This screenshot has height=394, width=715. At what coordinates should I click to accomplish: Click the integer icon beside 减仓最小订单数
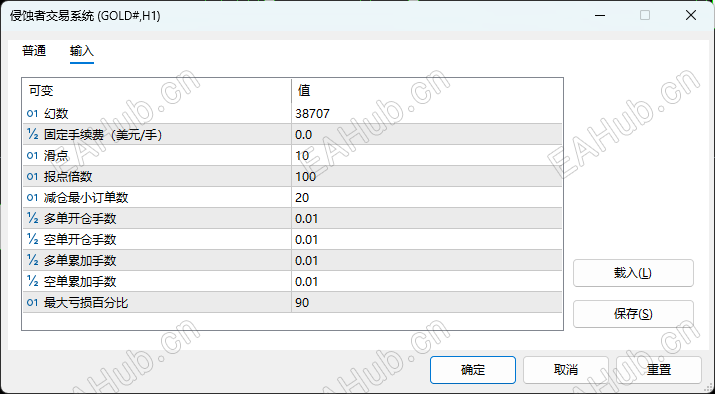coord(32,197)
